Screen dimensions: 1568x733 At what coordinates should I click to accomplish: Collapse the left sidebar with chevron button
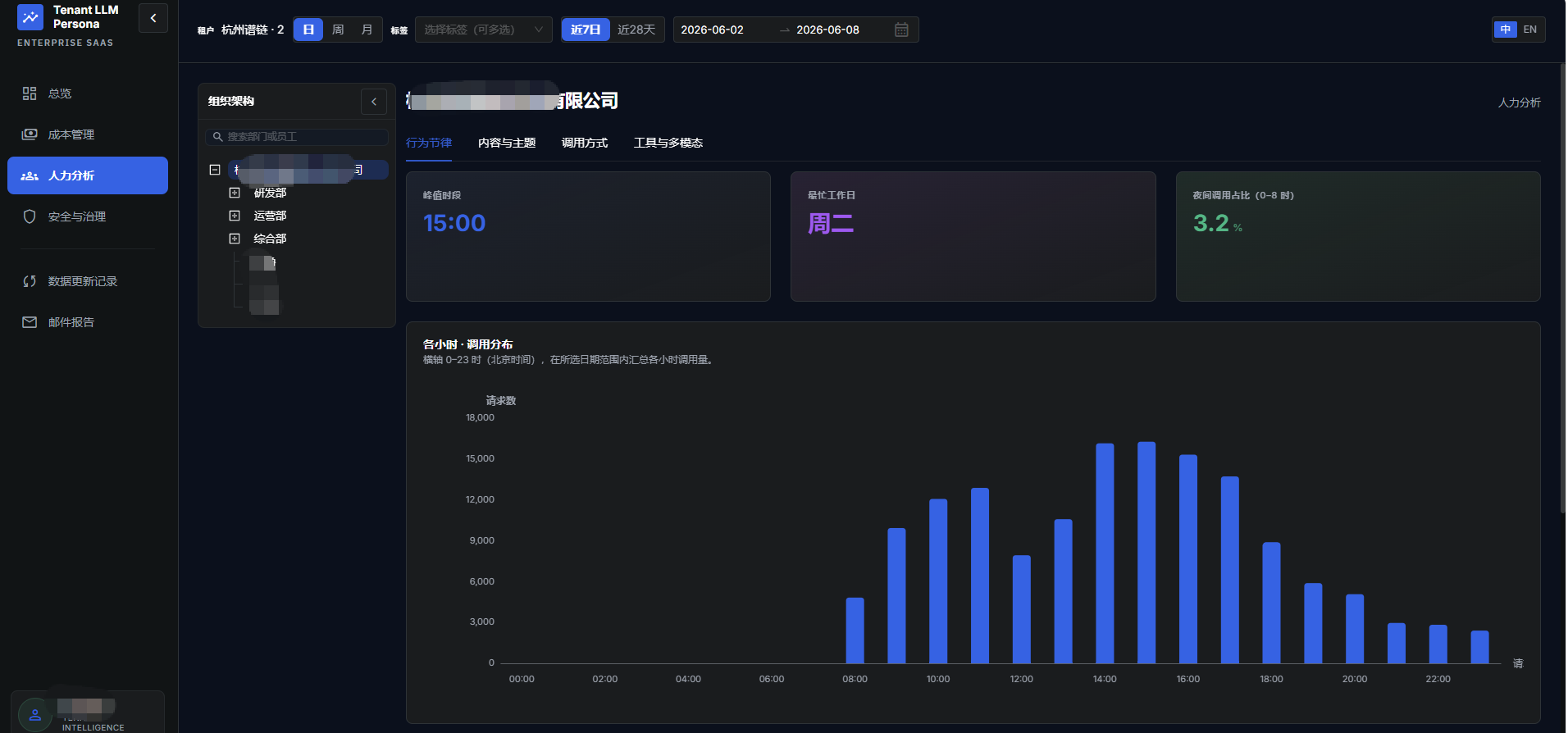tap(153, 18)
